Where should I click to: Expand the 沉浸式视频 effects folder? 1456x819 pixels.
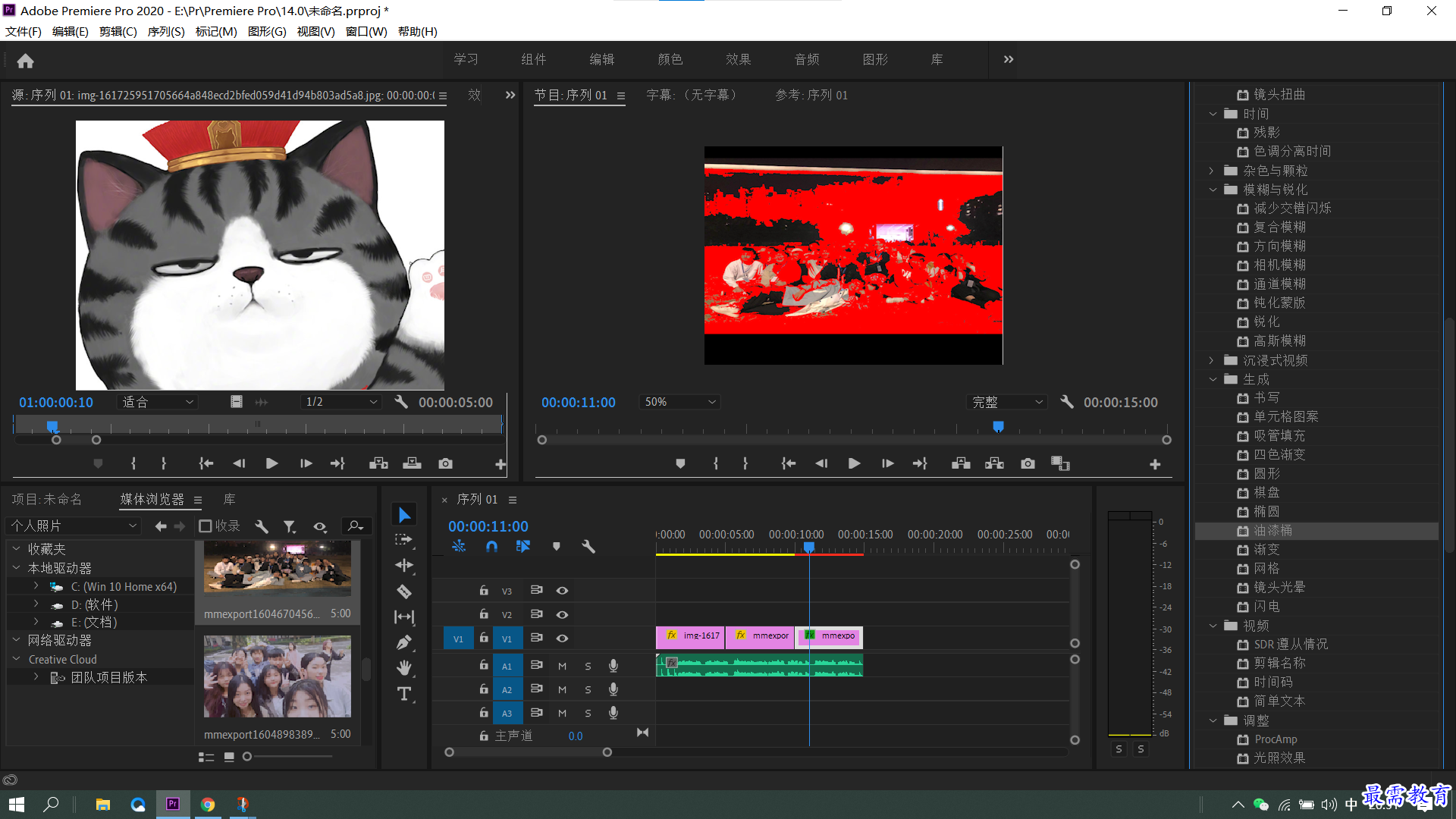[1213, 360]
